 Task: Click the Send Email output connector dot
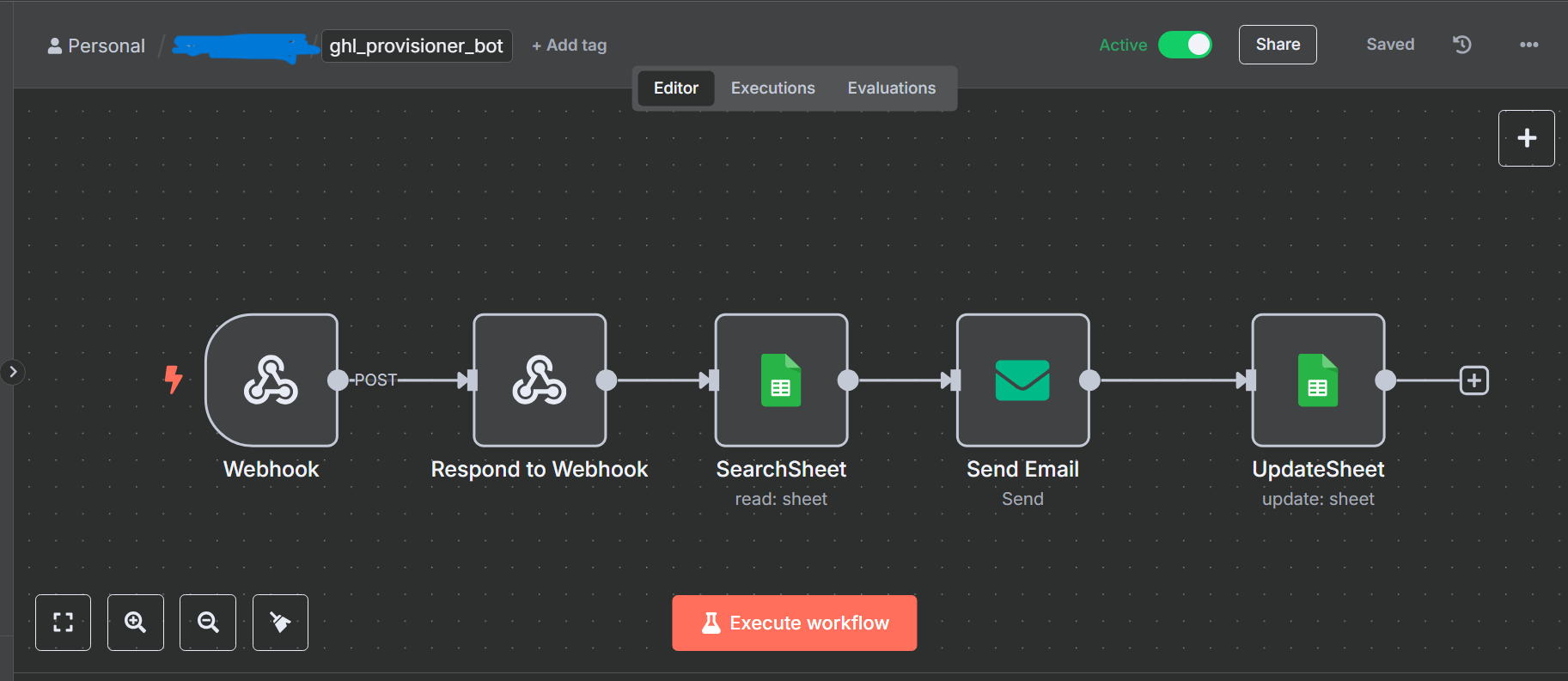1089,380
